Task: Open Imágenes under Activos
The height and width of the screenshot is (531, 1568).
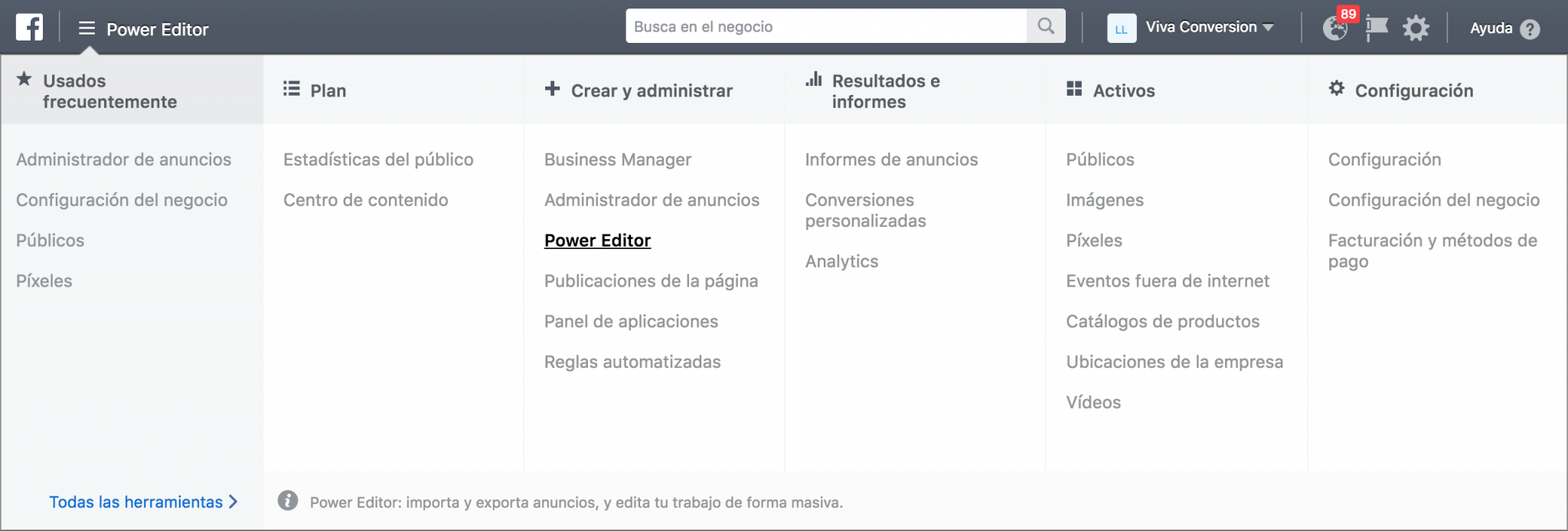Action: coord(1105,200)
